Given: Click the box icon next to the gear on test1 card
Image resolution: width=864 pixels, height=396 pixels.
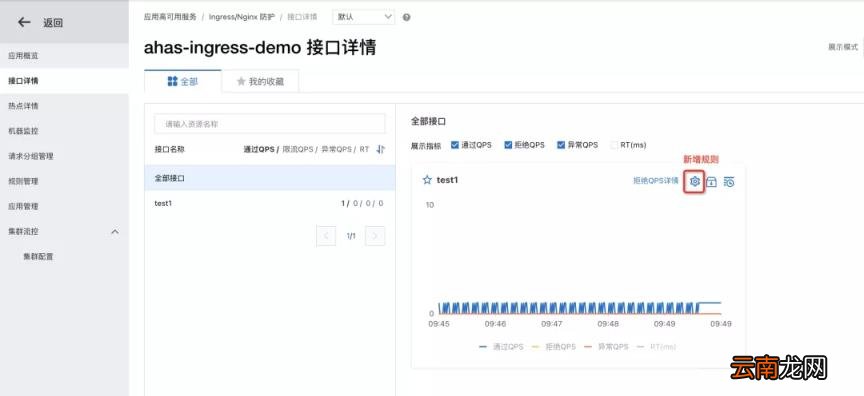Looking at the screenshot, I should tap(712, 181).
